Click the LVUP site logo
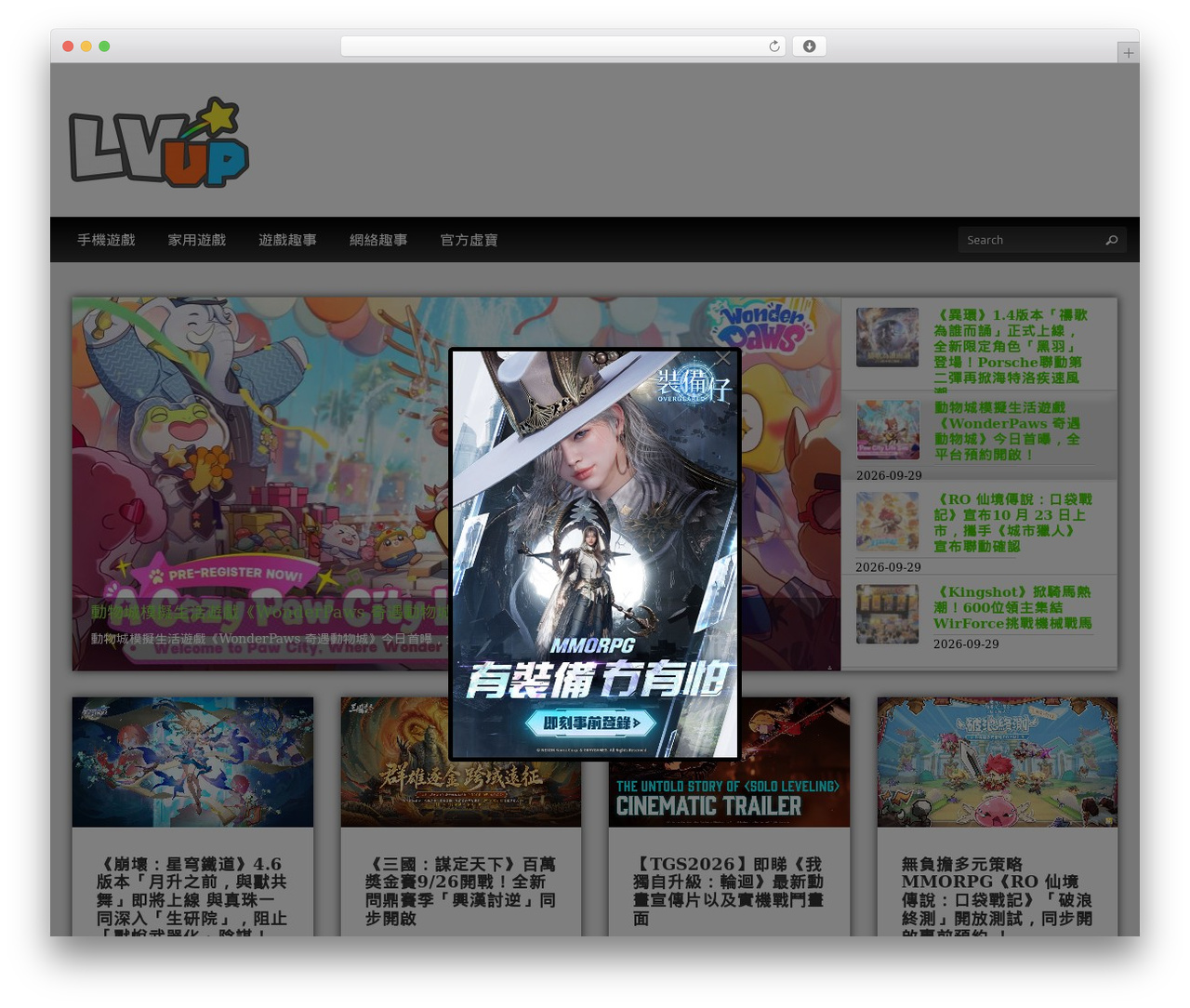The width and height of the screenshot is (1190, 1008). pos(159,141)
